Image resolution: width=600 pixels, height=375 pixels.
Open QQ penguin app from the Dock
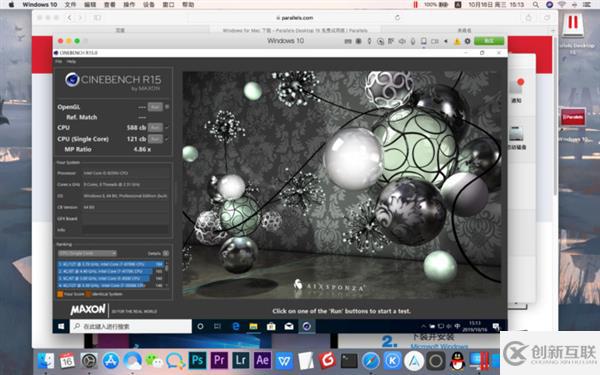coord(457,360)
